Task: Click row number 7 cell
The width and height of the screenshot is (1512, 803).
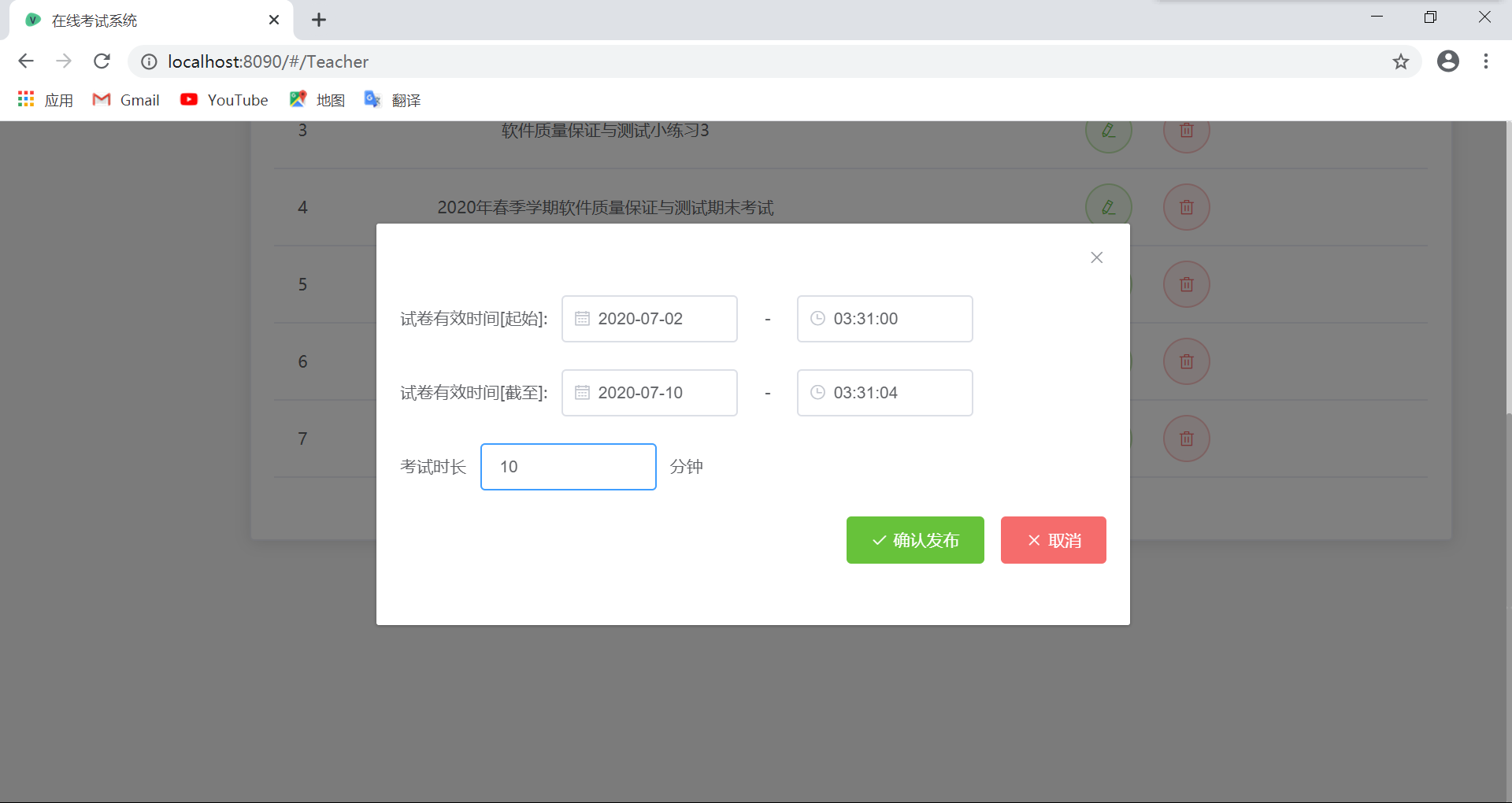Action: pyautogui.click(x=302, y=439)
